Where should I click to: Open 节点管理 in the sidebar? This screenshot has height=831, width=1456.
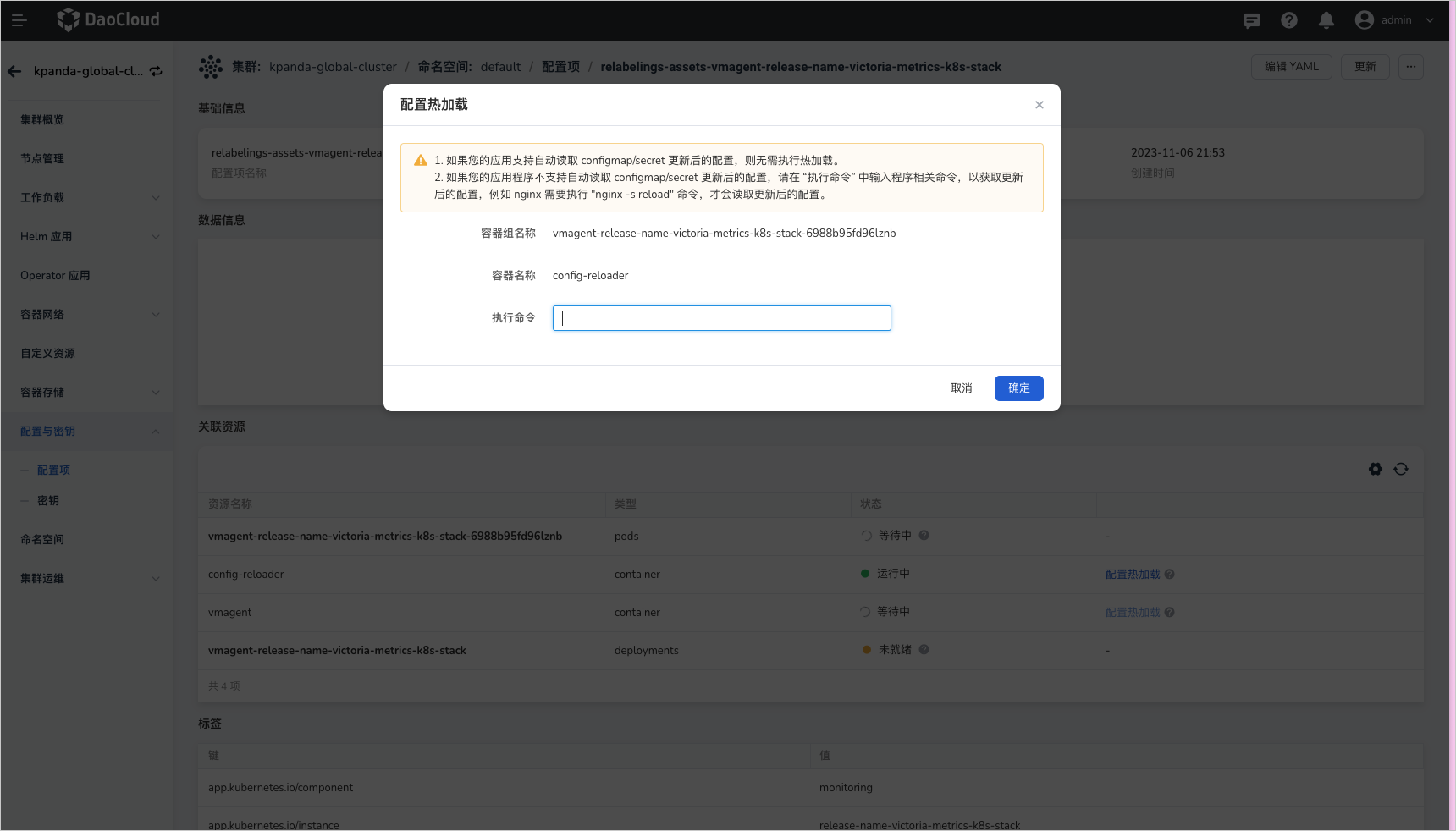click(42, 159)
